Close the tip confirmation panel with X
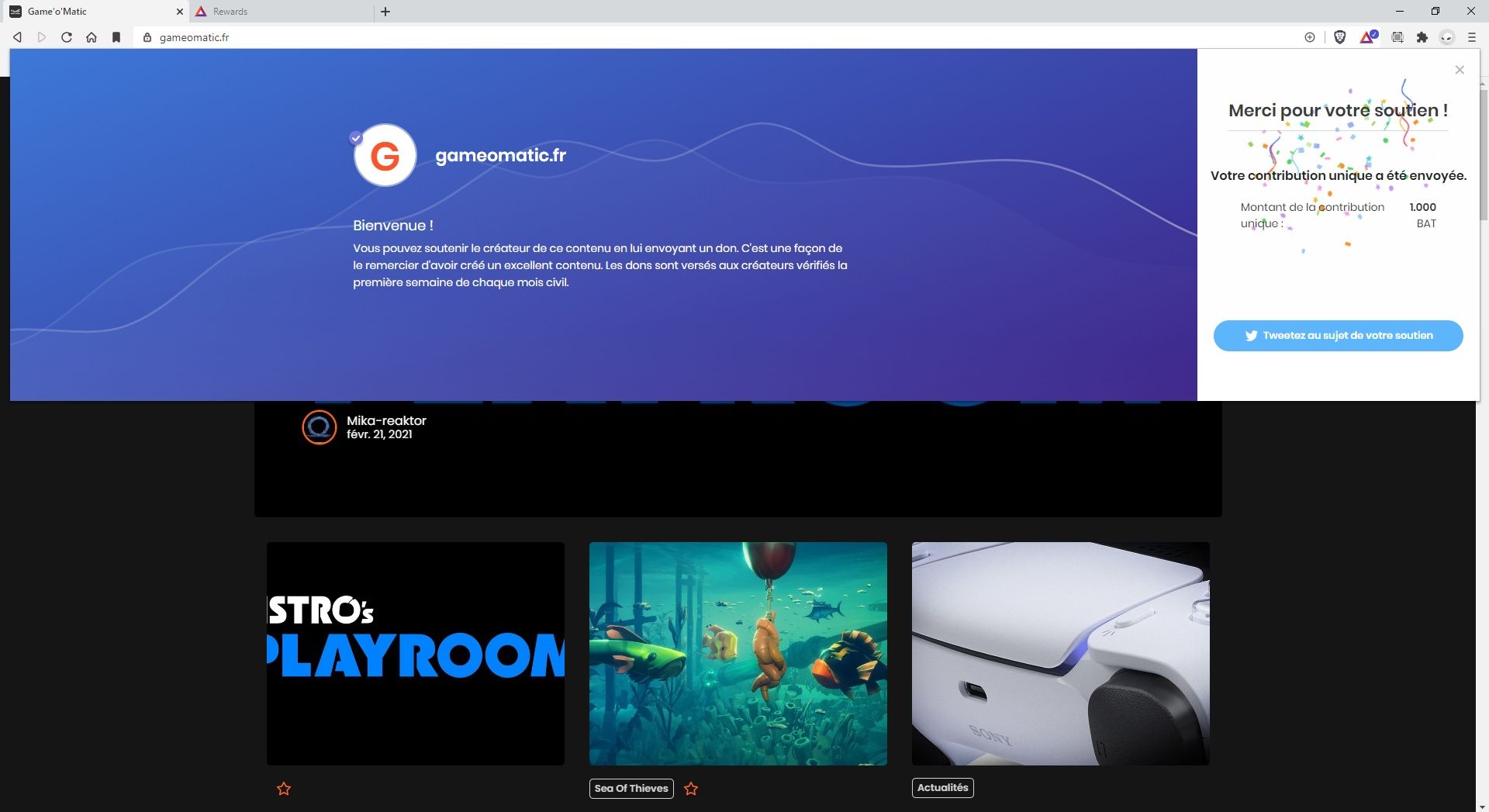 coord(1460,70)
